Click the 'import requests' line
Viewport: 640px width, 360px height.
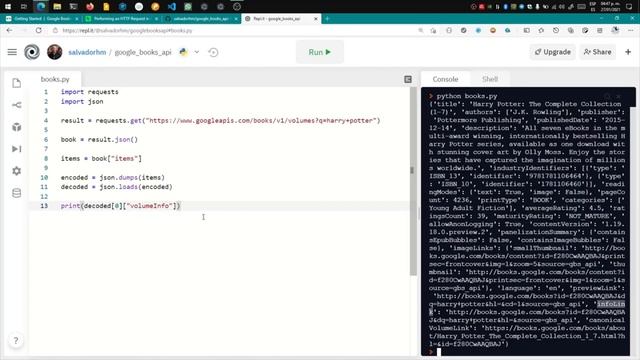89,92
